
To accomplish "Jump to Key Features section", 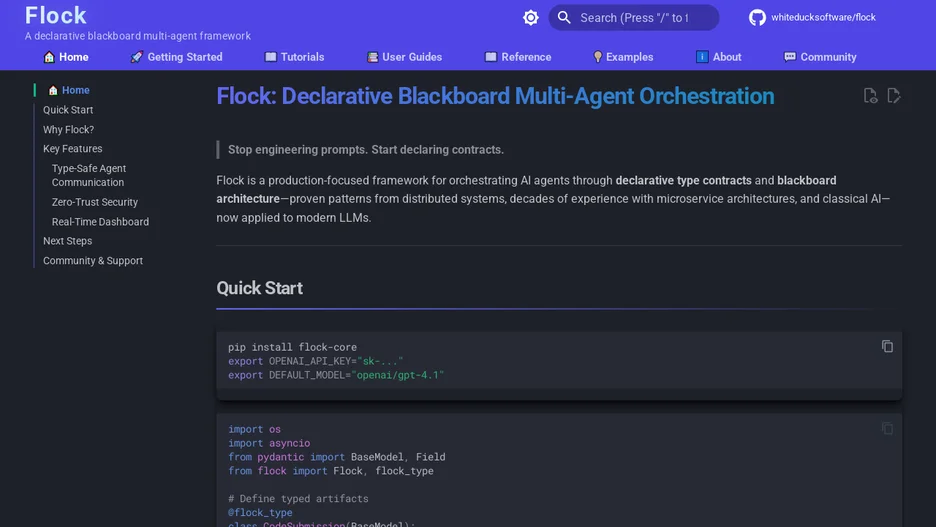I will tap(72, 149).
